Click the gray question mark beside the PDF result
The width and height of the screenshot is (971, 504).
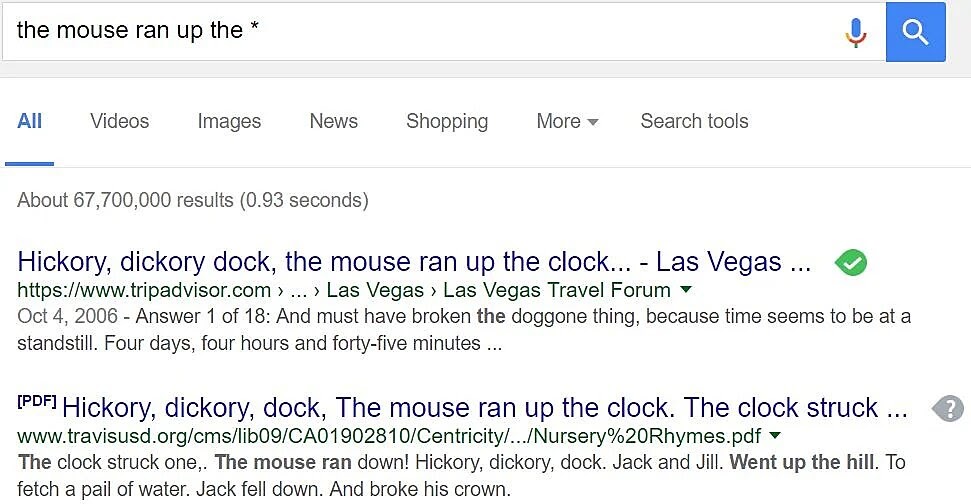click(948, 408)
